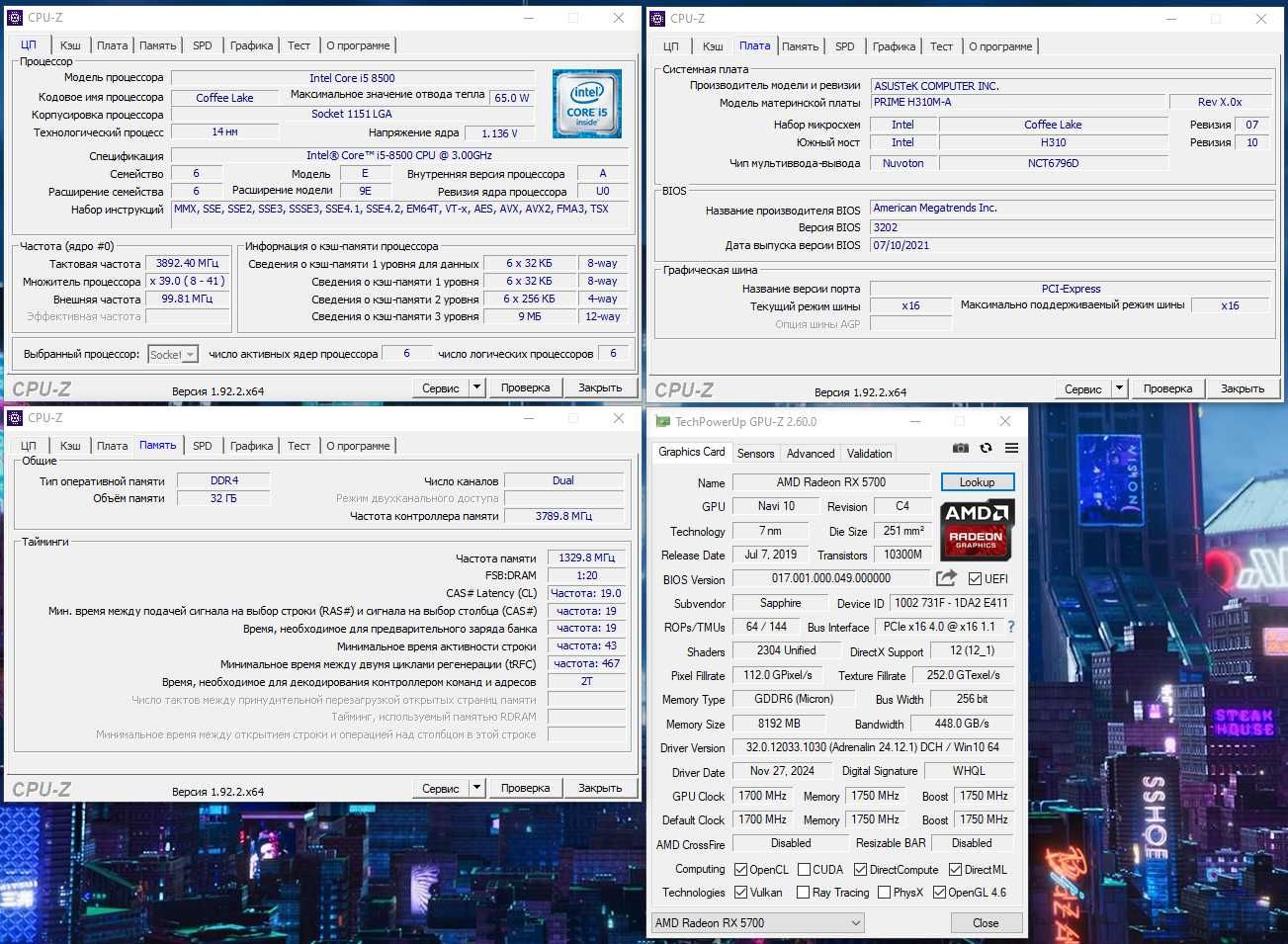
Task: Switch to Кэш tab in top-left CPU-Z
Action: click(x=70, y=45)
